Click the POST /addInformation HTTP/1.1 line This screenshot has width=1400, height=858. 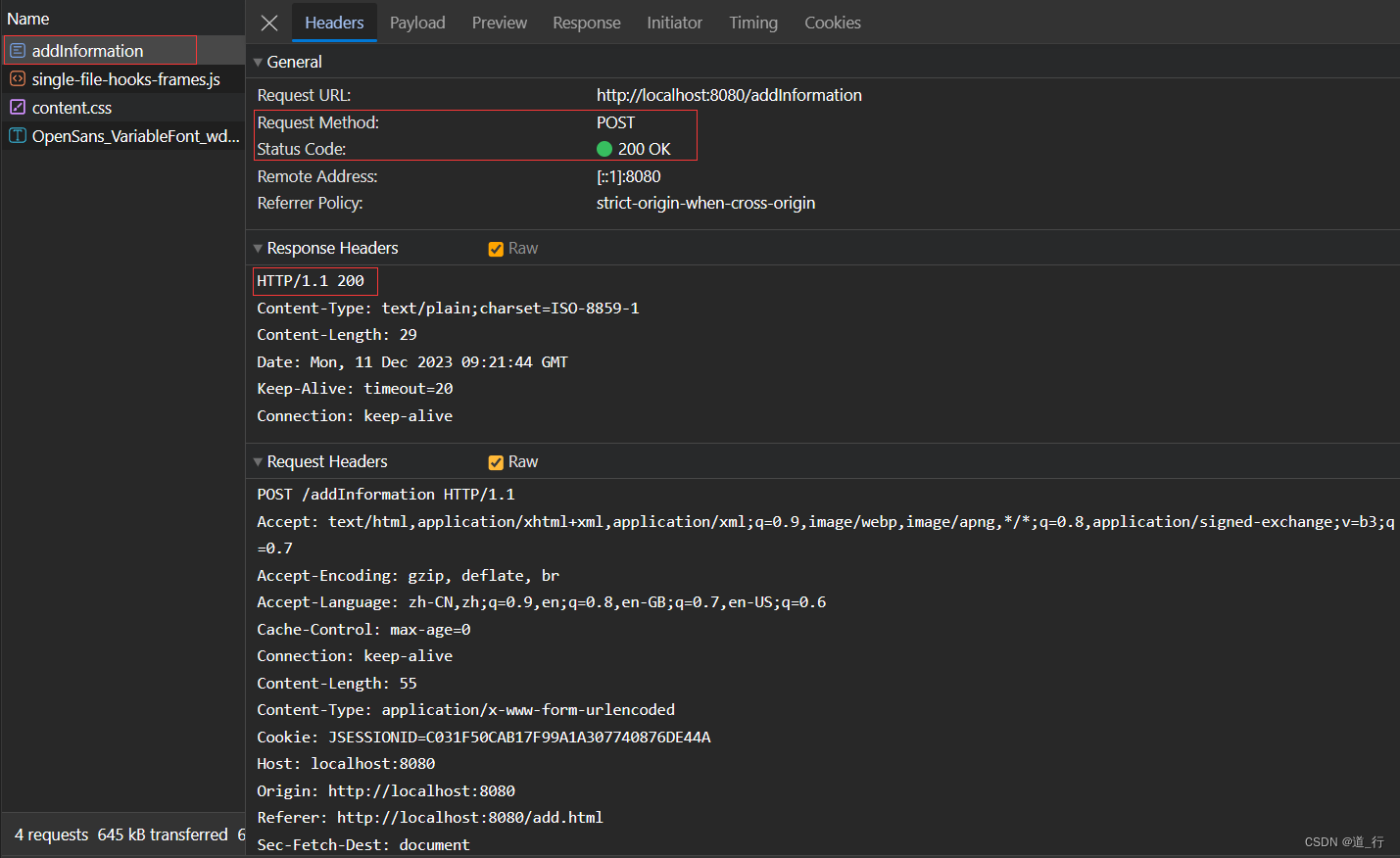coord(386,495)
